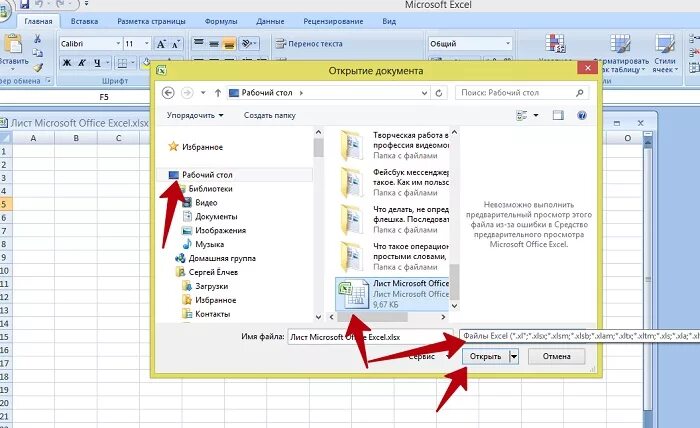Click the Back arrow in the dialog
Viewport: 700px width, 428px height.
168,92
